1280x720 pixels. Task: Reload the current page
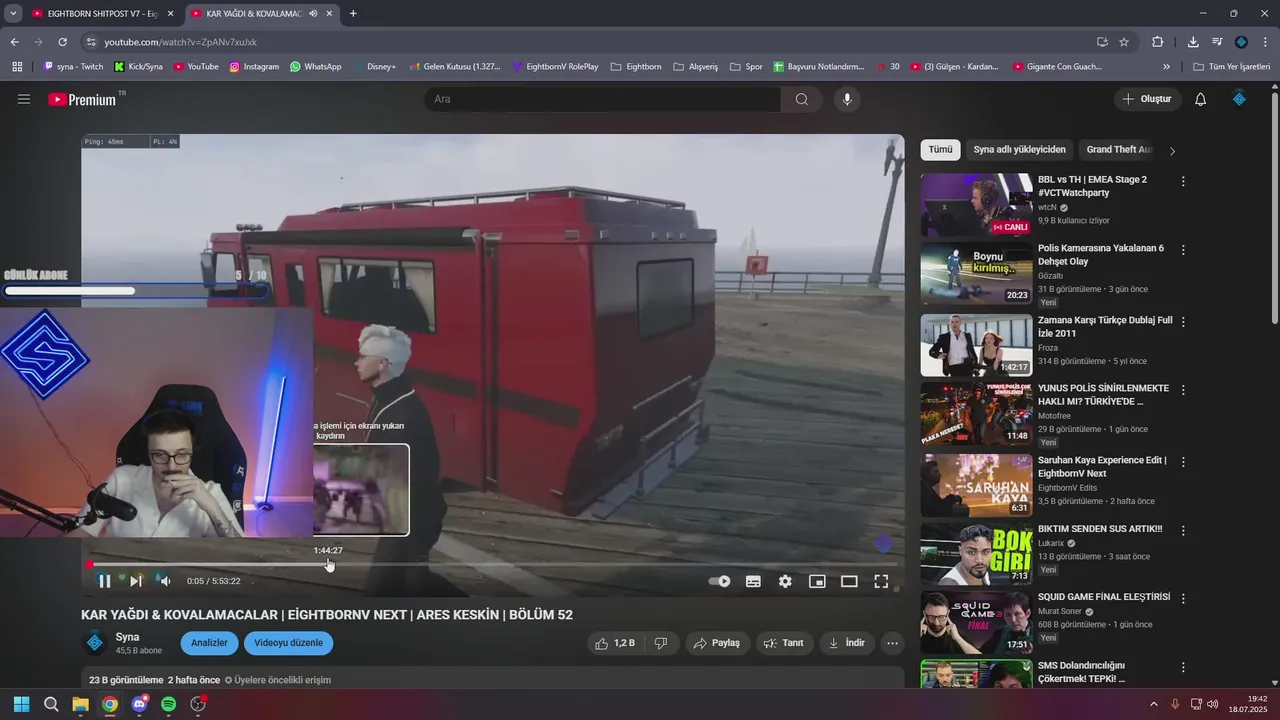tap(63, 42)
